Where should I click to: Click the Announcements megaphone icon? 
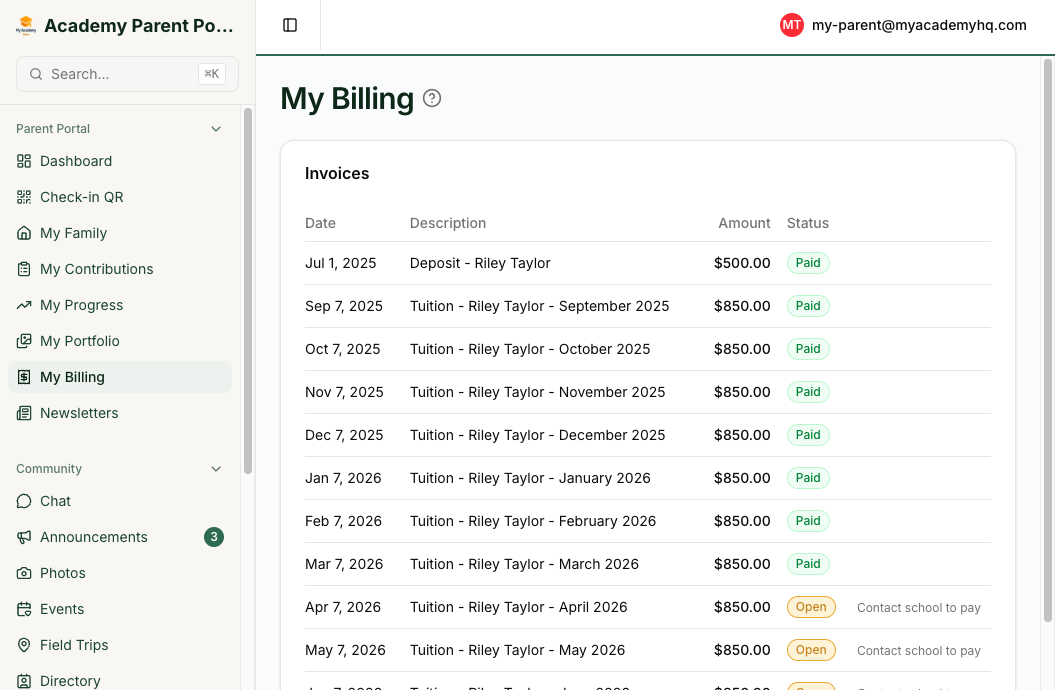pos(24,537)
